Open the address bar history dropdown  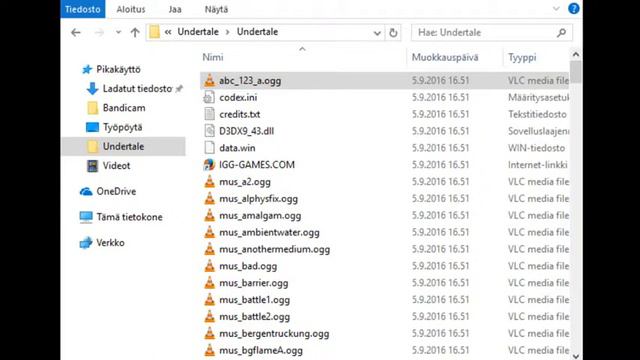click(377, 33)
